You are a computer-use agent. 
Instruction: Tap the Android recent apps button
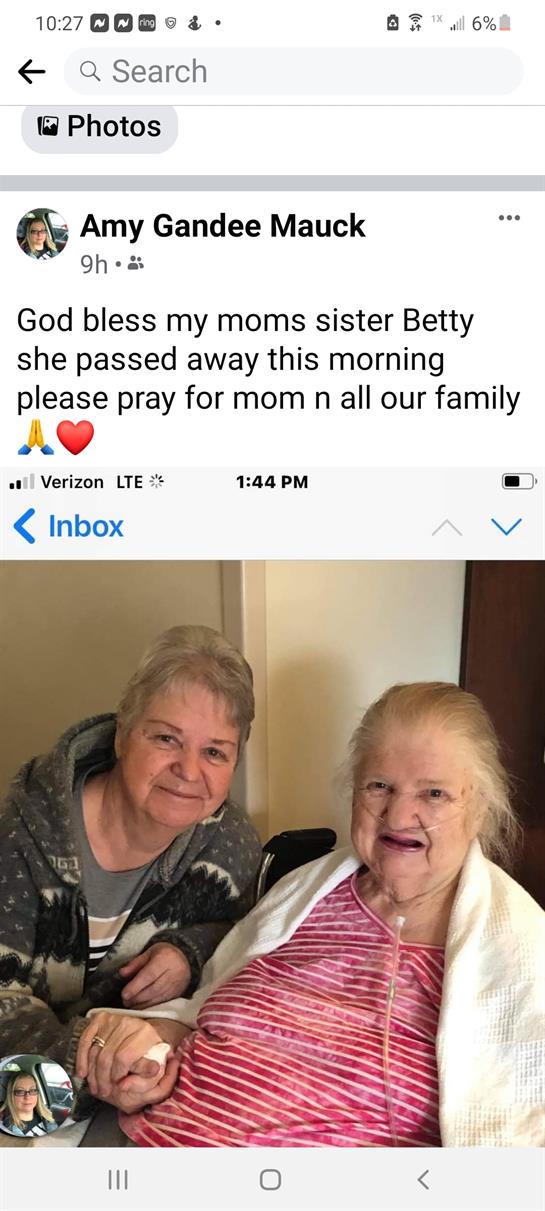(117, 1180)
